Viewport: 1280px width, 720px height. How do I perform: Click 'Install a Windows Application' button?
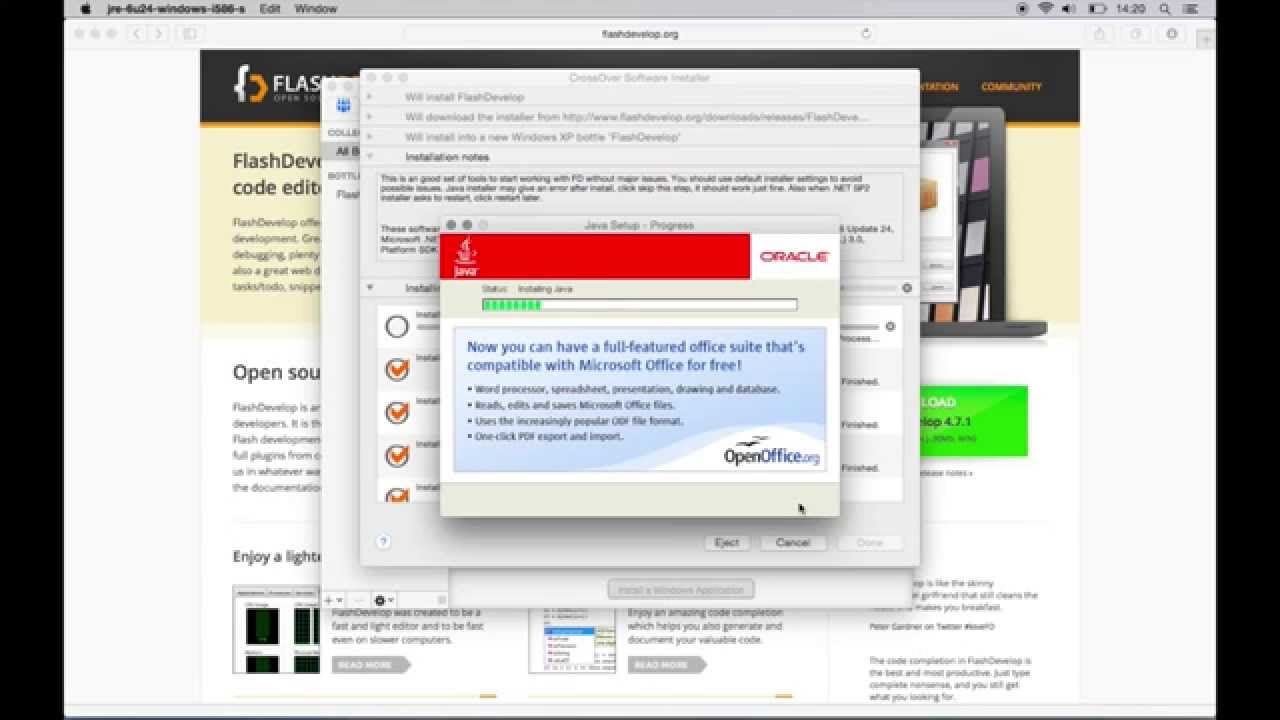(681, 590)
